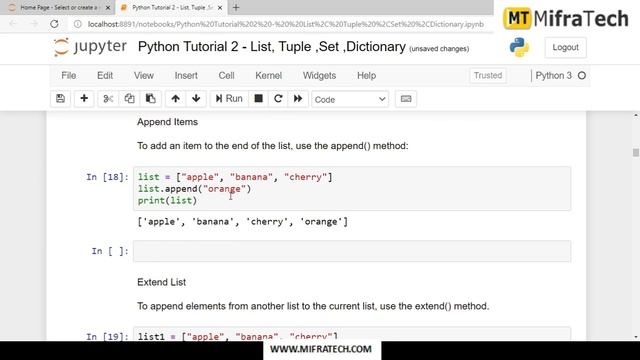640x360 pixels.
Task: Move selected cell down arrow
Action: pyautogui.click(x=196, y=99)
